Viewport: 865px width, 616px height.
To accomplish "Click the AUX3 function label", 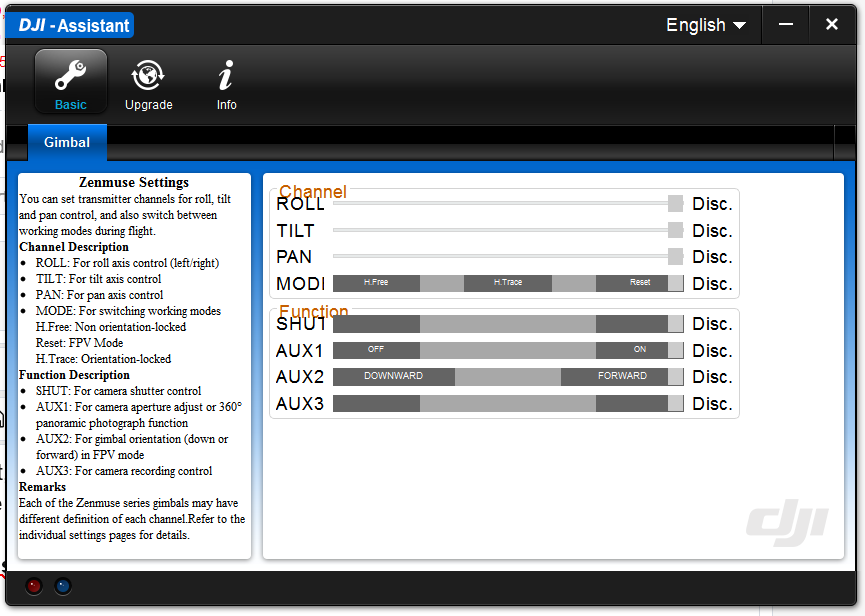I will pos(300,404).
